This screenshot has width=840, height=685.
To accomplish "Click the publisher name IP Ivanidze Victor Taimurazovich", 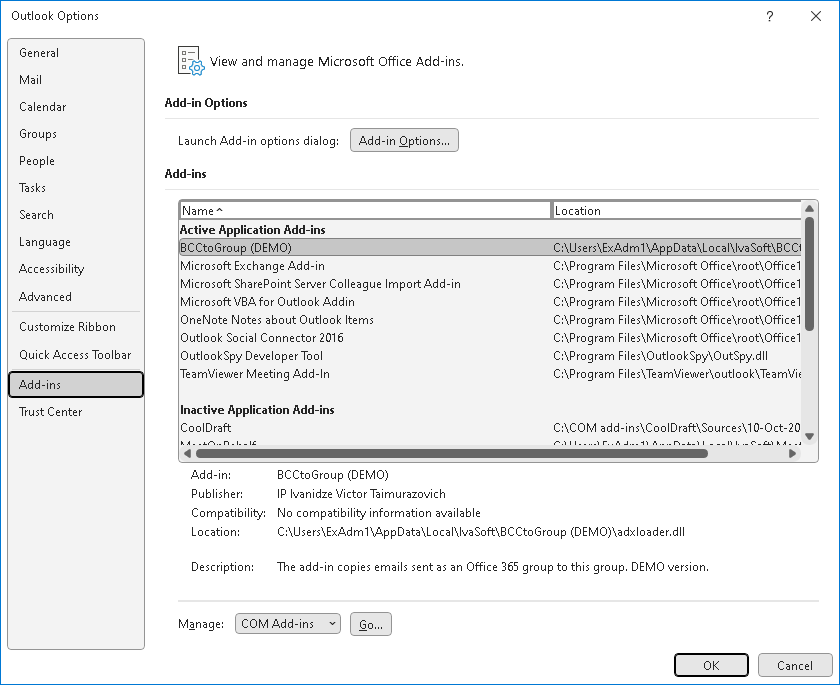I will tap(361, 494).
